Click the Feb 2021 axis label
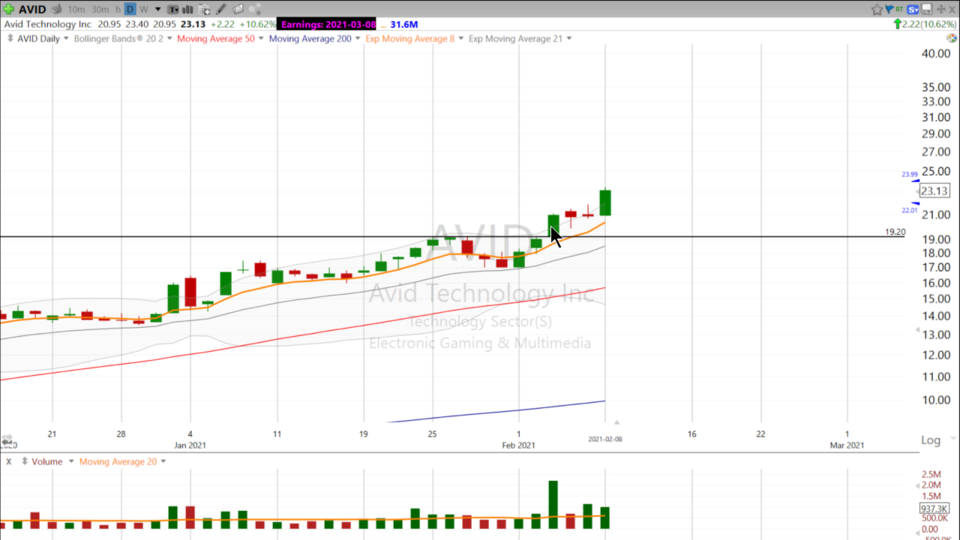This screenshot has width=960, height=540. (519, 445)
